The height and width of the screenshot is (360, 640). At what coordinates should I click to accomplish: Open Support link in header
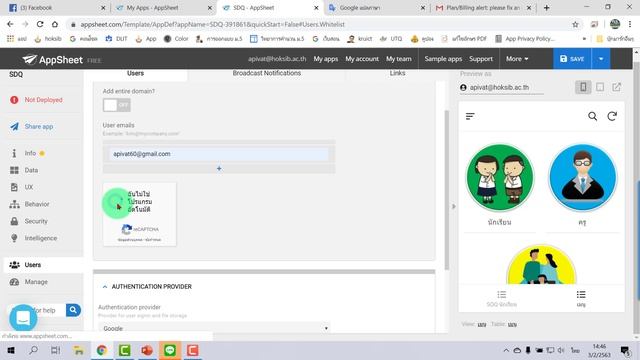pyautogui.click(x=481, y=59)
